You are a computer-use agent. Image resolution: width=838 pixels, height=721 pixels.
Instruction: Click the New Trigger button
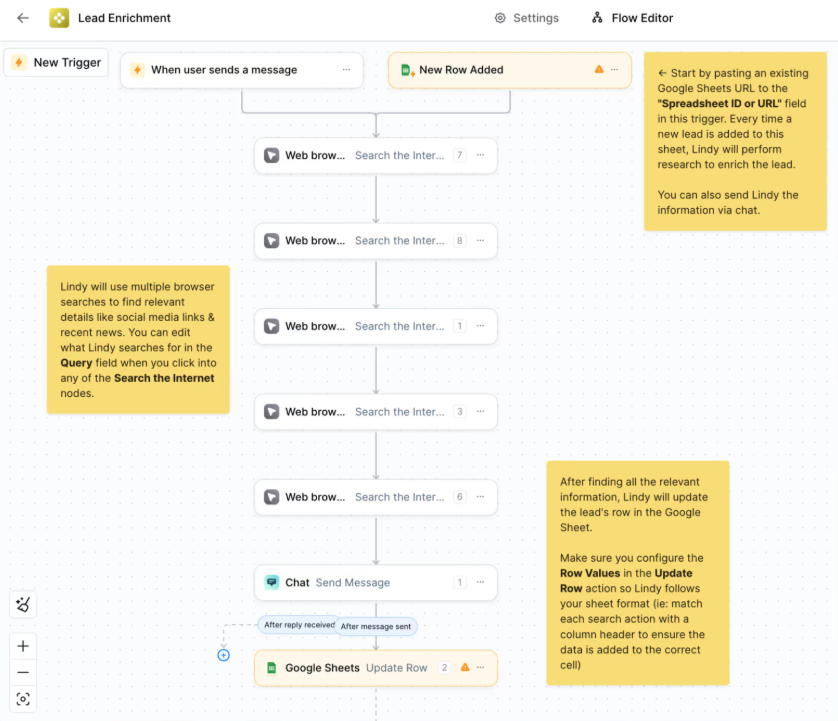56,62
